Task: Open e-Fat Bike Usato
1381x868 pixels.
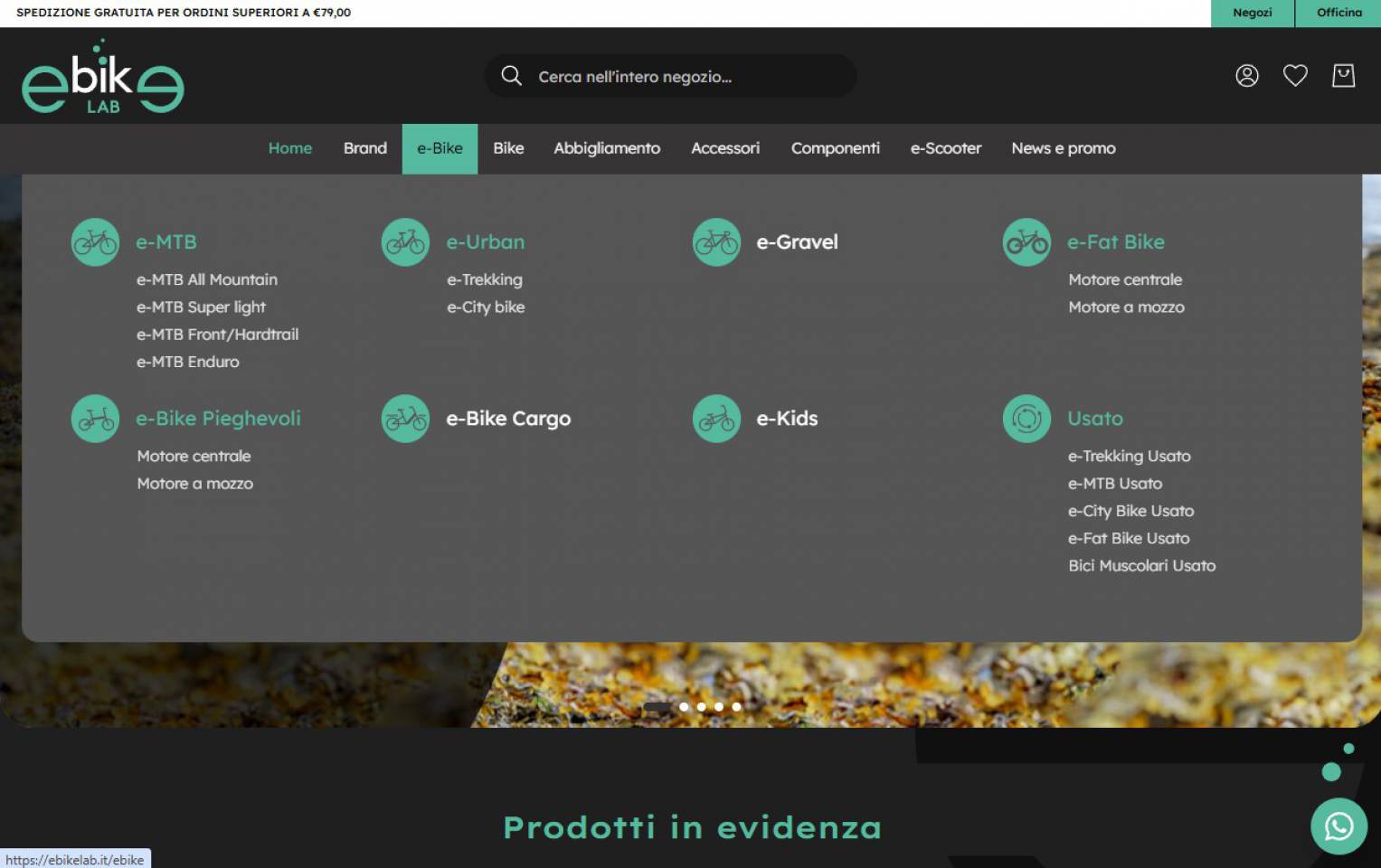Action: [1129, 538]
